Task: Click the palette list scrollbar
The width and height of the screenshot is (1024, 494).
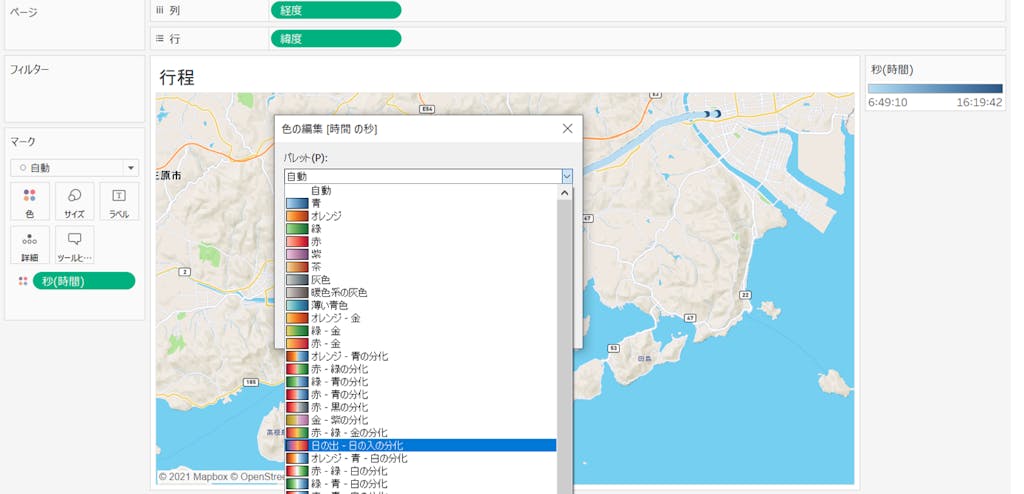Action: pyautogui.click(x=564, y=330)
